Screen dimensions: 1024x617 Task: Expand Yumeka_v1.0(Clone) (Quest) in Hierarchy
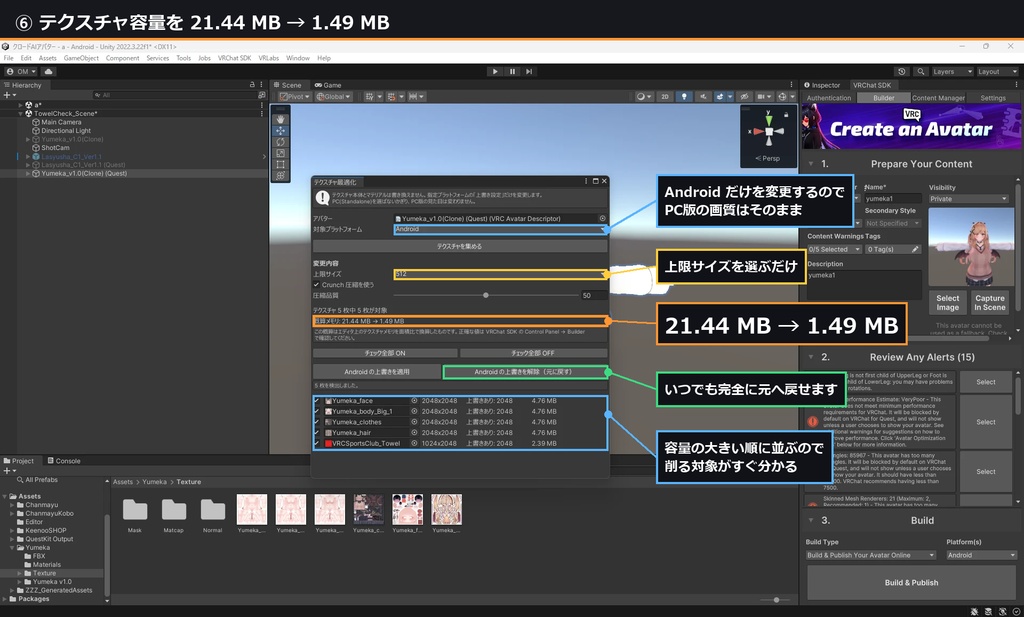tap(27, 173)
